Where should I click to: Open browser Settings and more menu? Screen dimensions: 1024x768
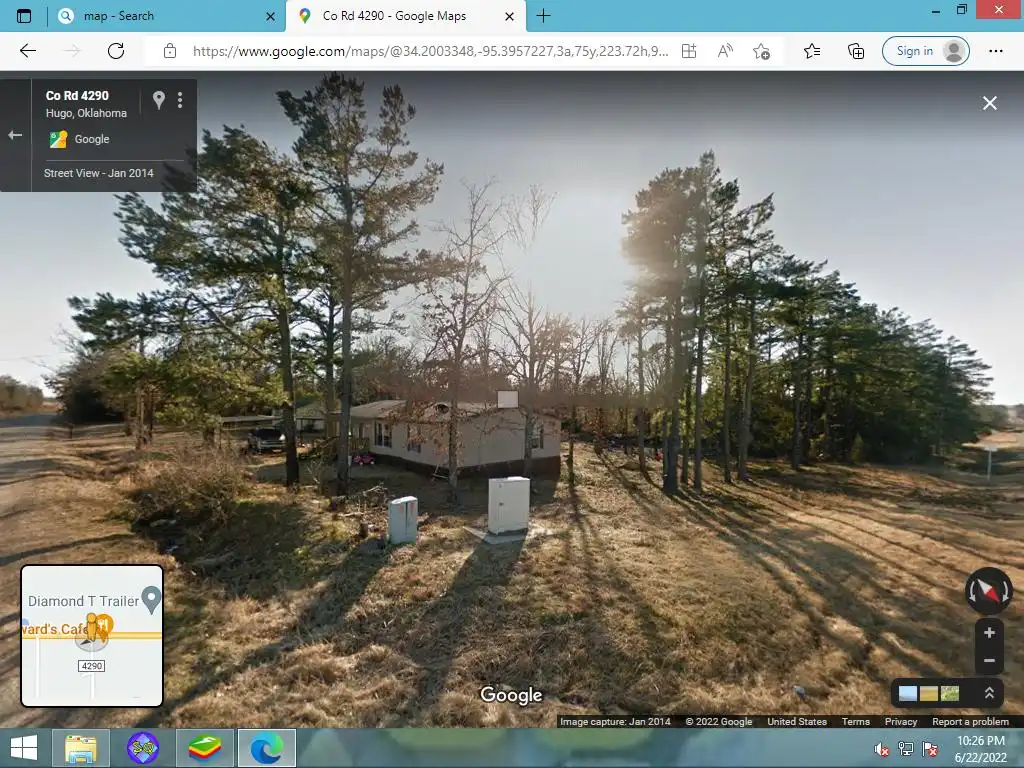pyautogui.click(x=995, y=51)
